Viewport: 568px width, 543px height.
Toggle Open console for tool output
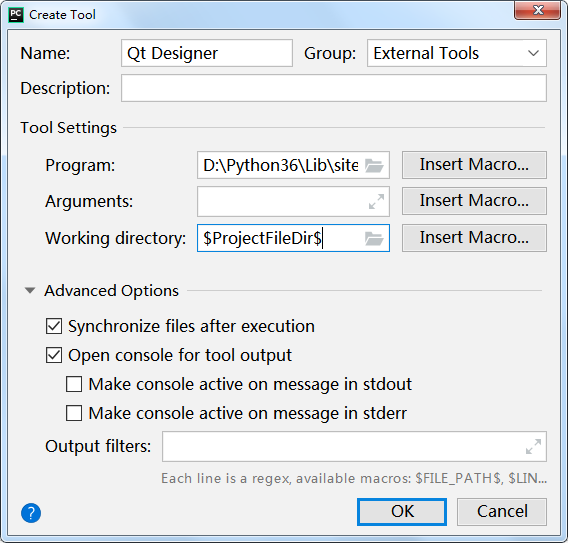(54, 355)
